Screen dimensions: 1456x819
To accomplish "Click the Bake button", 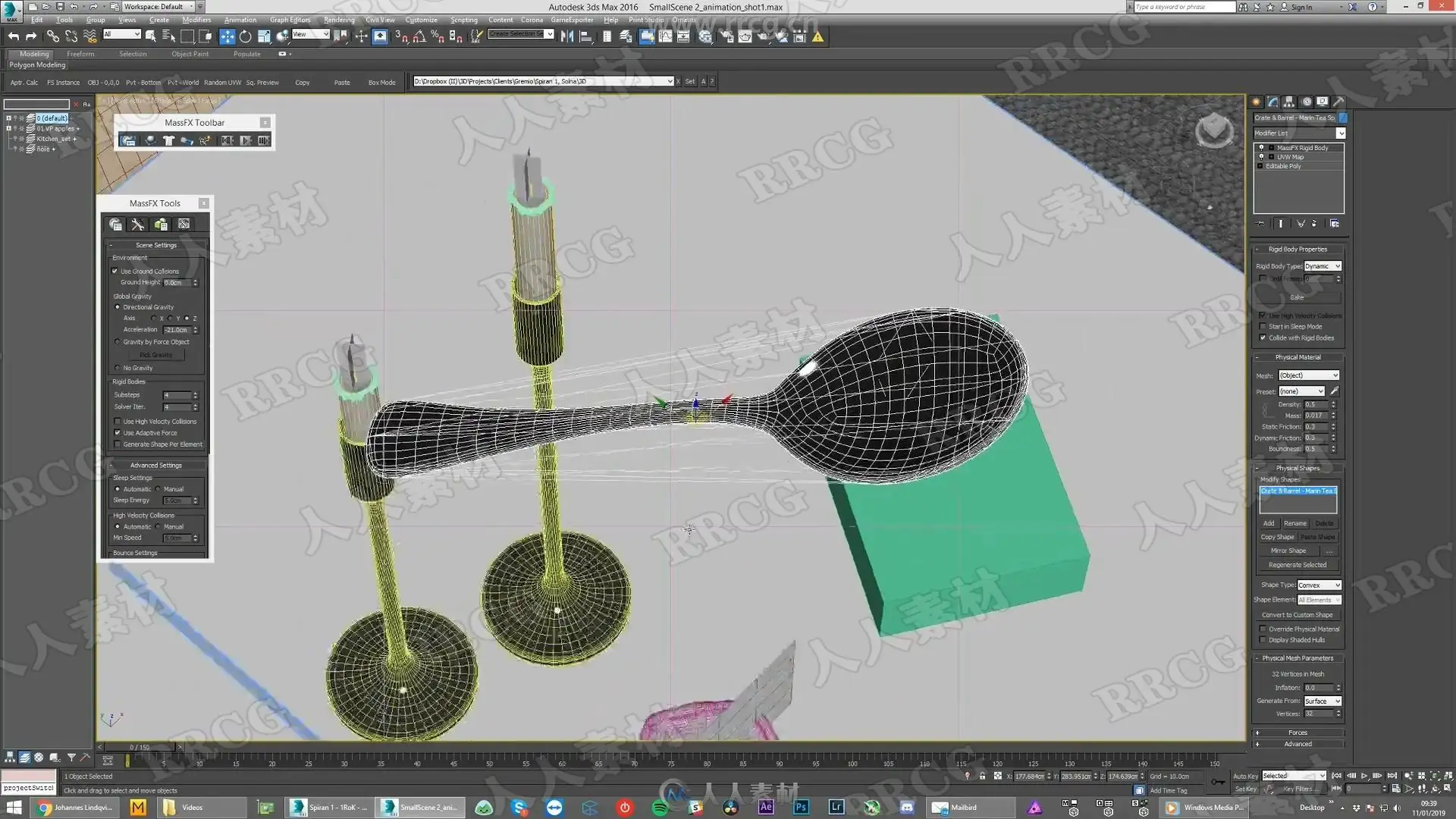I will point(1298,297).
